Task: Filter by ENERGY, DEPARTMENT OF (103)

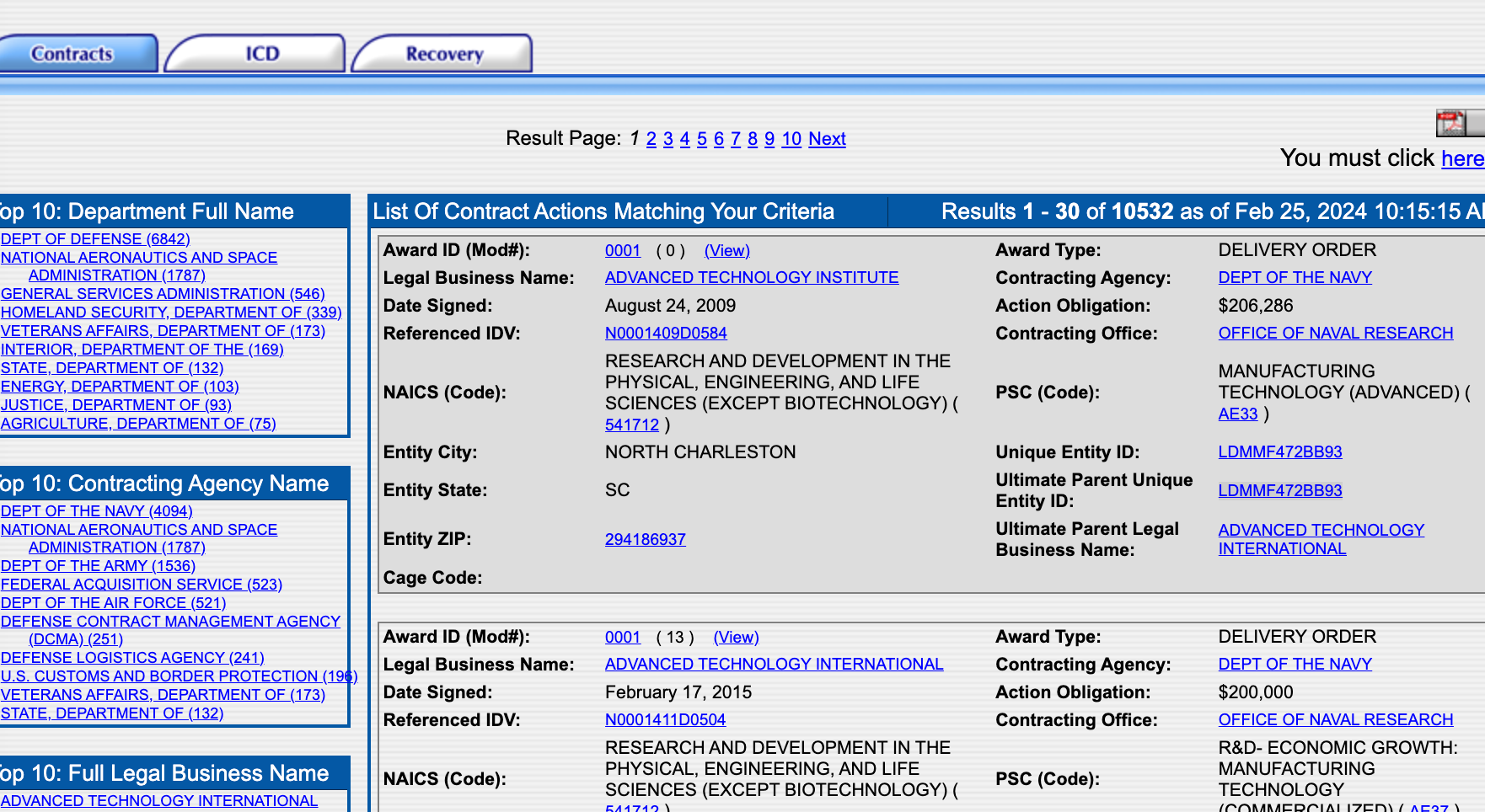Action: [x=120, y=387]
